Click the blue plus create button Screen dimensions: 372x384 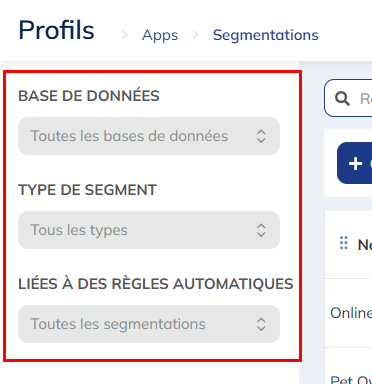coord(355,163)
